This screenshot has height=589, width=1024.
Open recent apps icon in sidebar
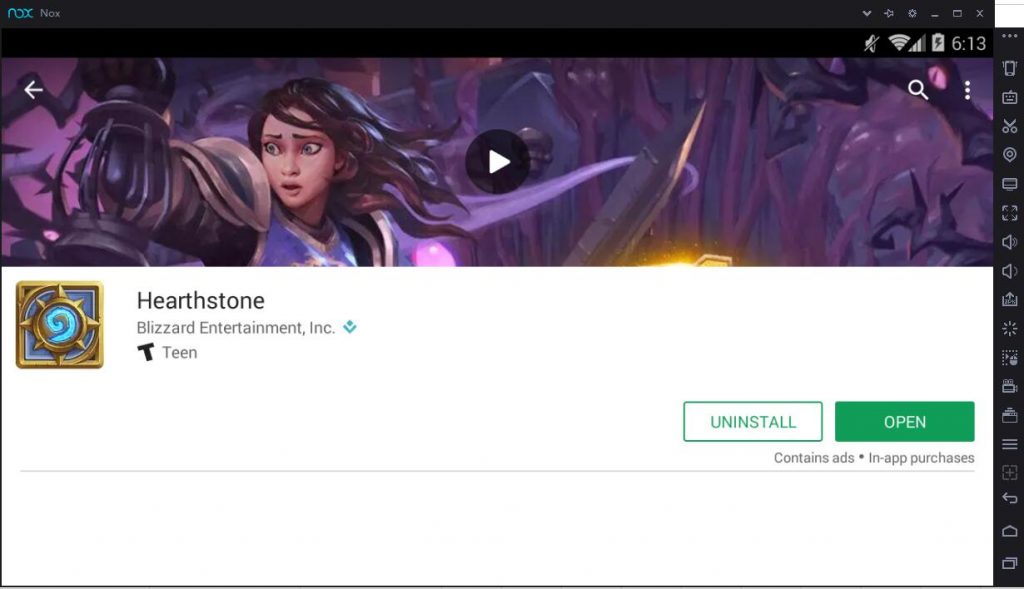1010,563
